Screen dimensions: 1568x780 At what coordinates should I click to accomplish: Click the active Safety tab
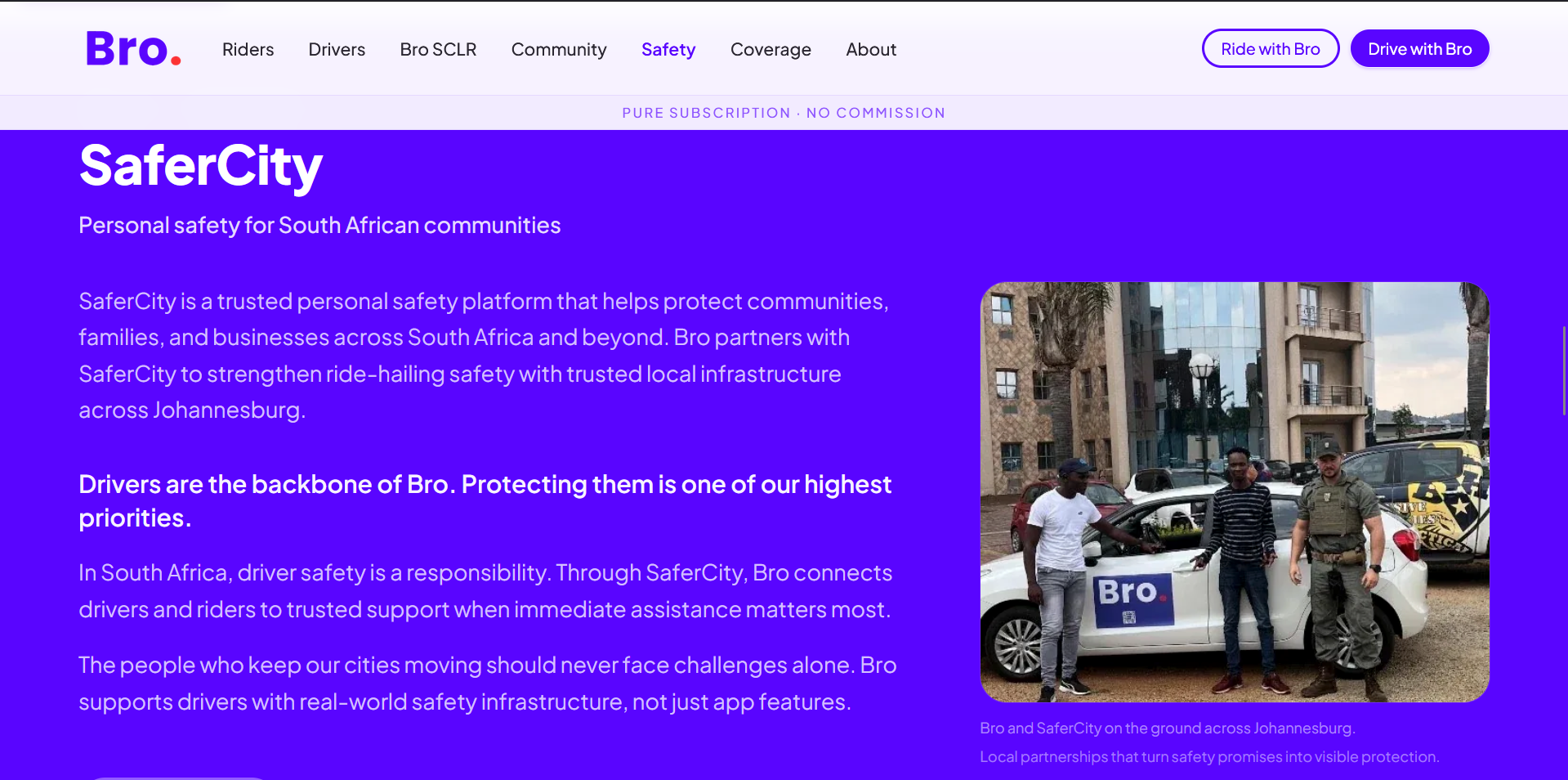coord(668,50)
